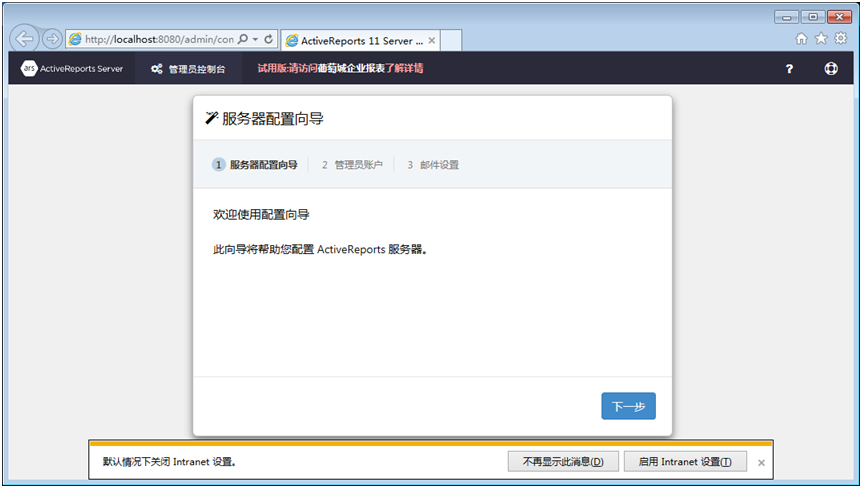Open 管理员控制台 menu item
862x488 pixels.
coord(188,69)
